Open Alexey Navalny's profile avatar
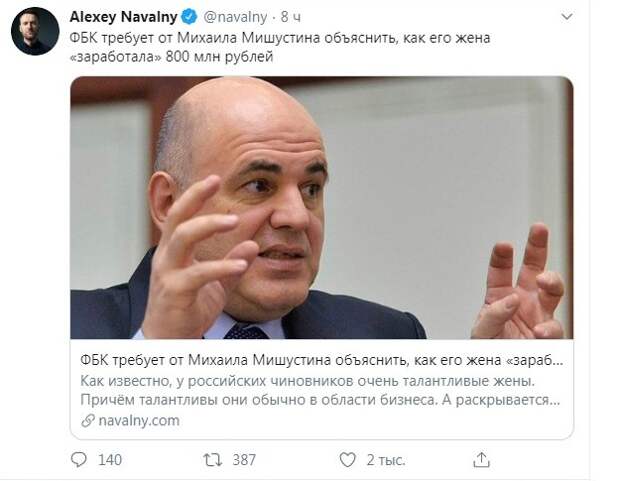 (35, 31)
